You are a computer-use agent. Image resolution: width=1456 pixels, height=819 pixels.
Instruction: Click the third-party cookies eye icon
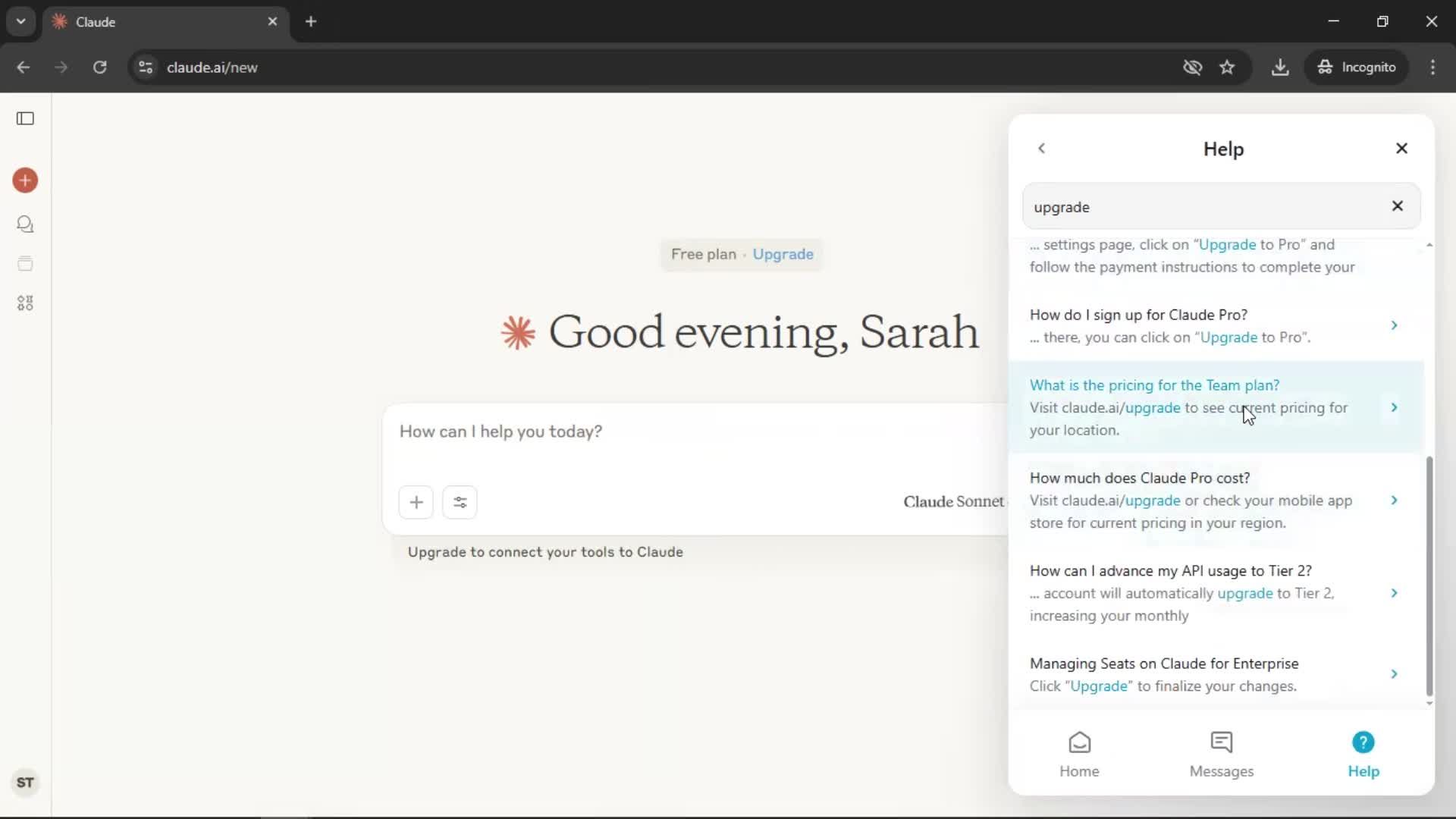[x=1193, y=67]
